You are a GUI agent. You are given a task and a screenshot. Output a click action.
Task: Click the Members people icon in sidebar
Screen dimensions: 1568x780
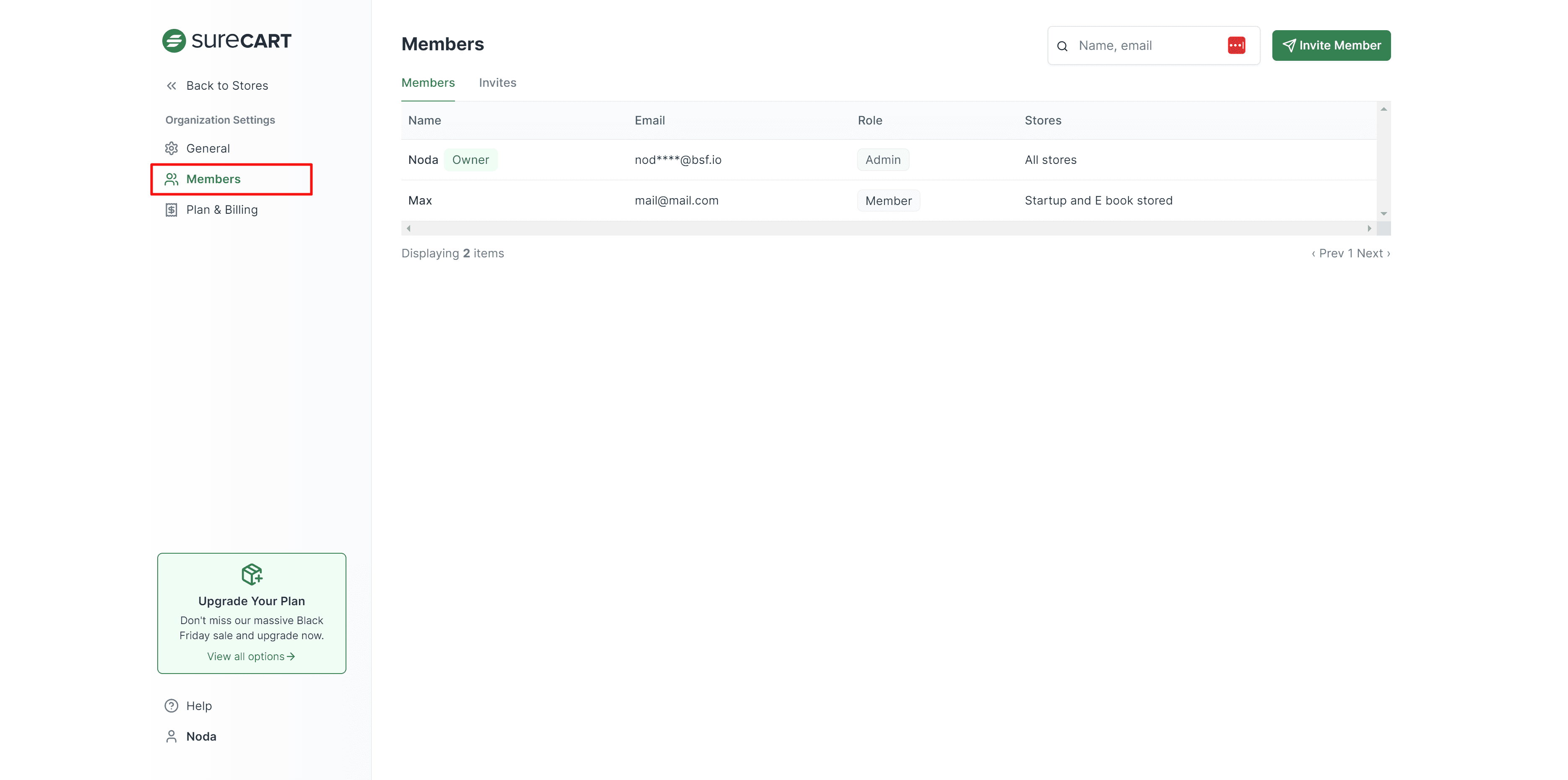(x=172, y=179)
